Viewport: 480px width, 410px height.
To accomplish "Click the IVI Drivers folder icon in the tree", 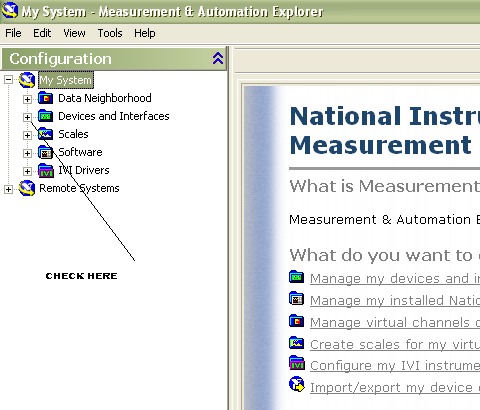I will pyautogui.click(x=46, y=170).
